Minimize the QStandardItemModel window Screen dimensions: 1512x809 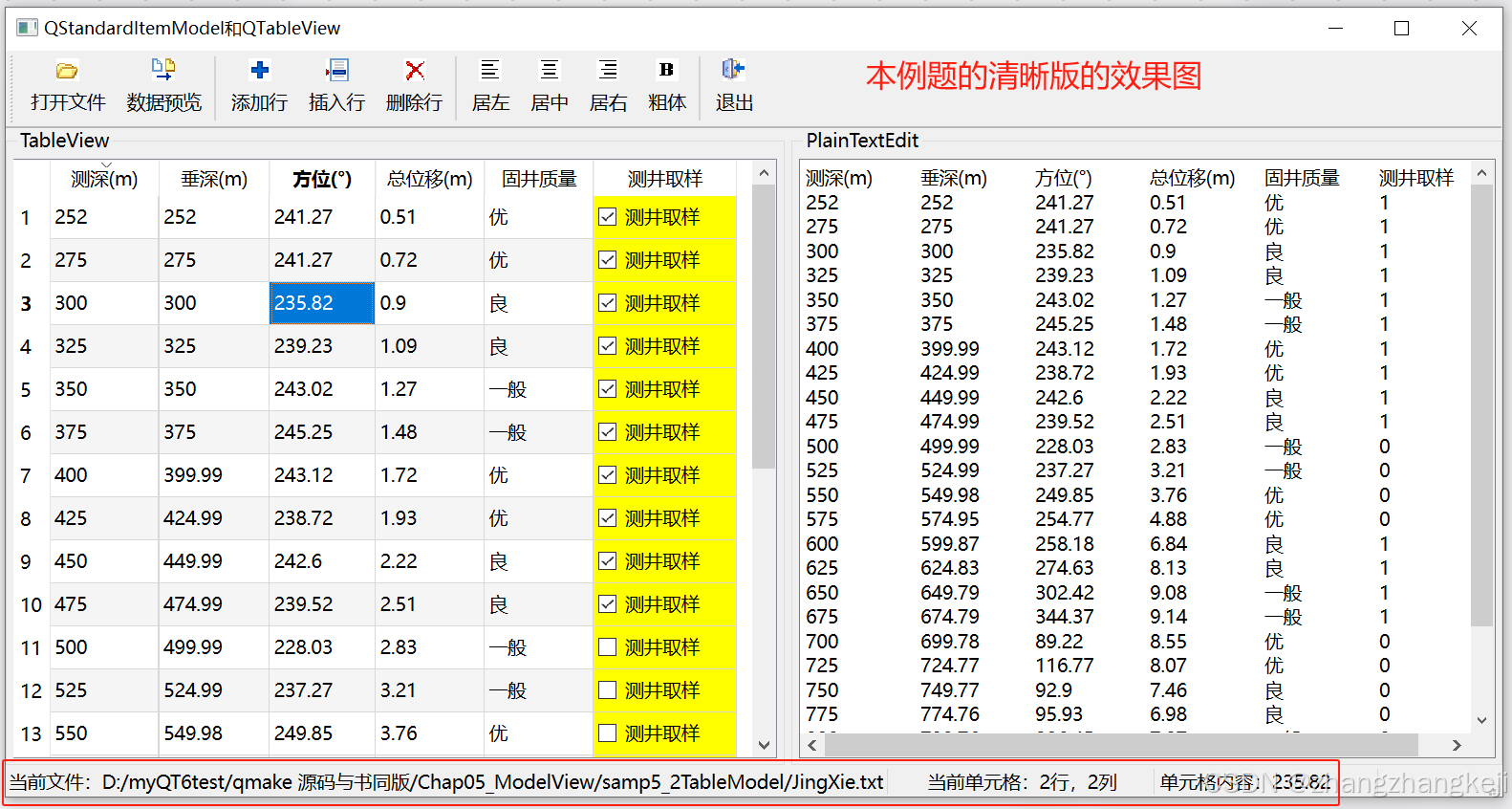[1335, 28]
